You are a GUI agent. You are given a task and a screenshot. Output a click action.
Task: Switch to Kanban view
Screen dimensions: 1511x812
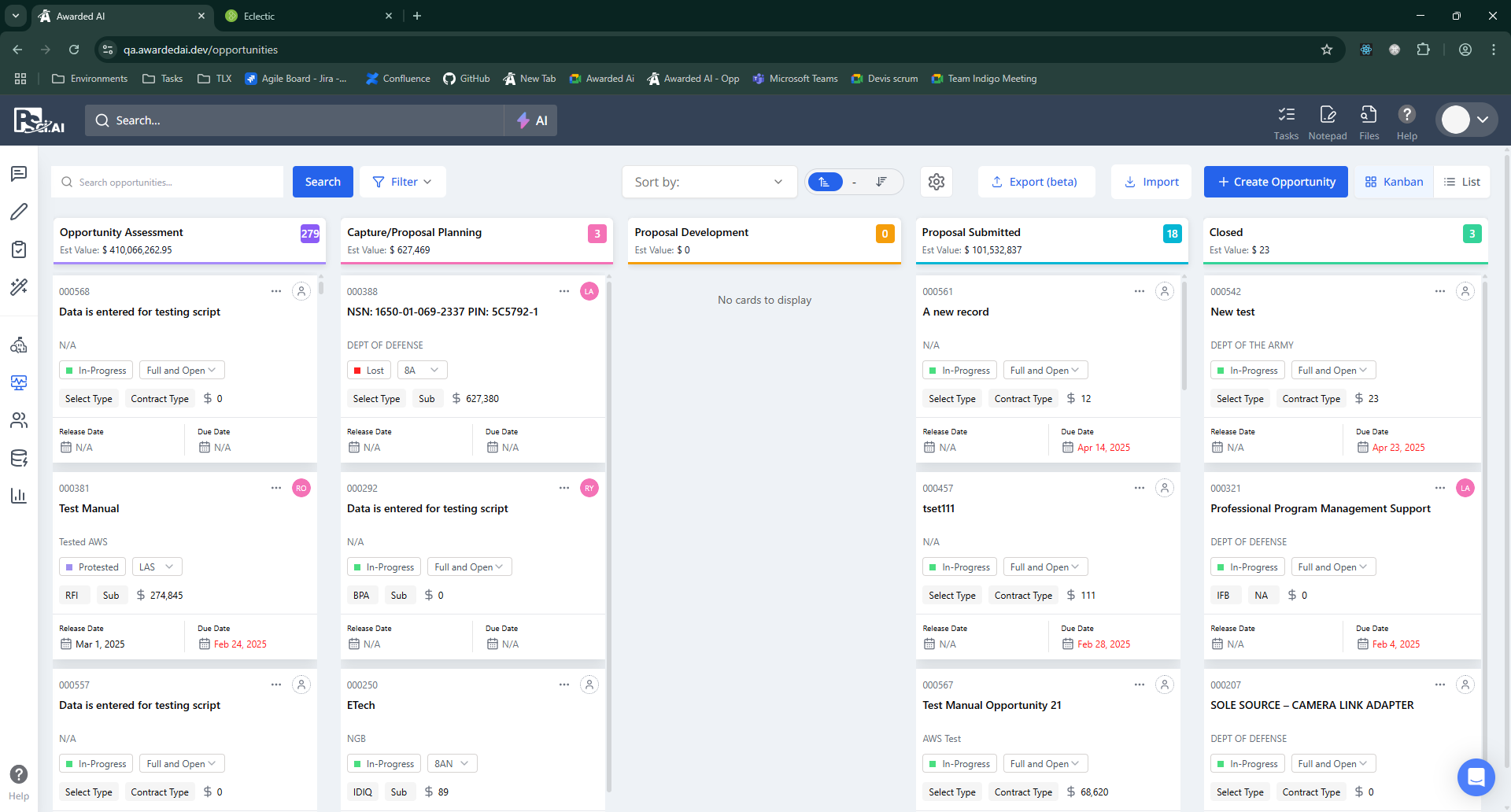pyautogui.click(x=1394, y=182)
